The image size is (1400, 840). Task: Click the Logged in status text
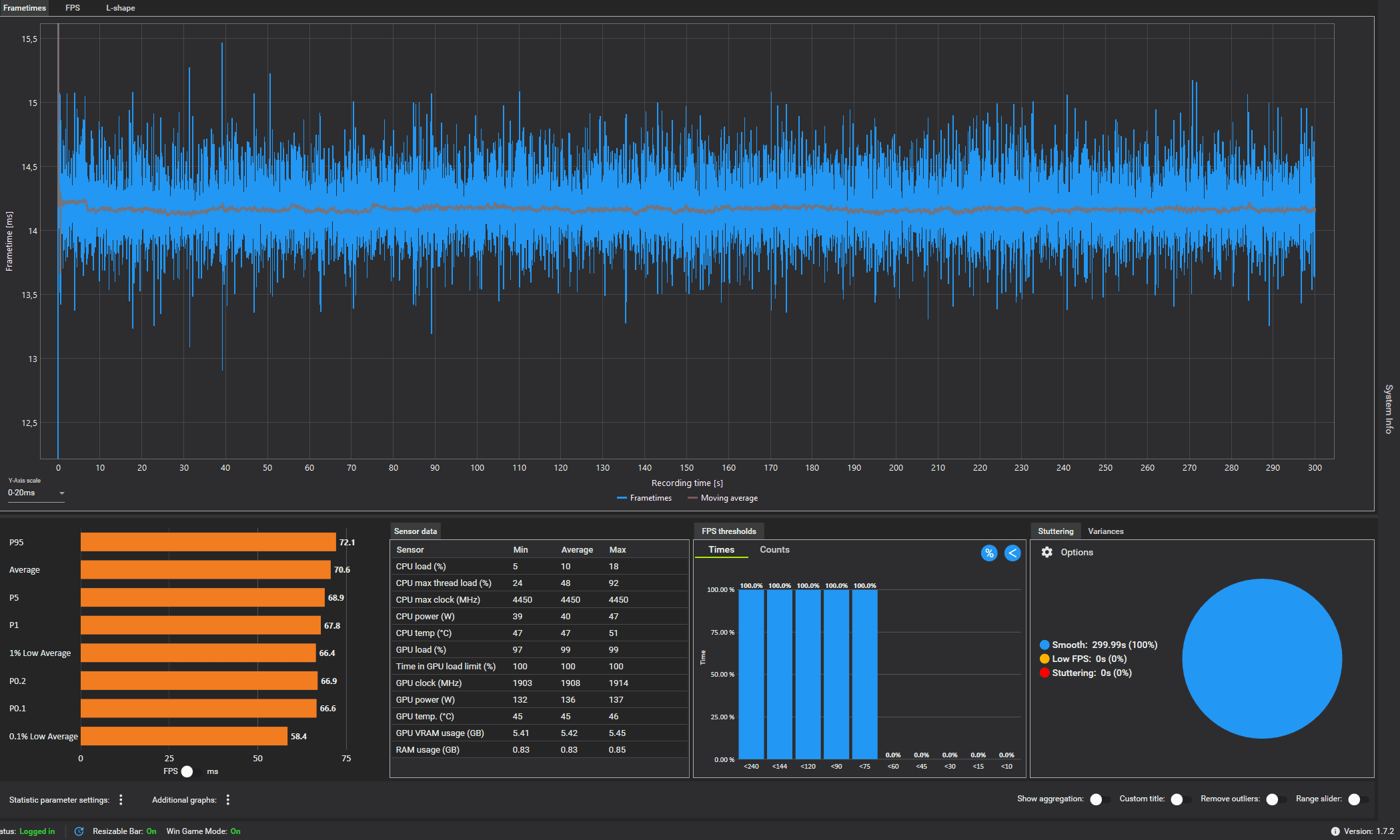(x=37, y=831)
